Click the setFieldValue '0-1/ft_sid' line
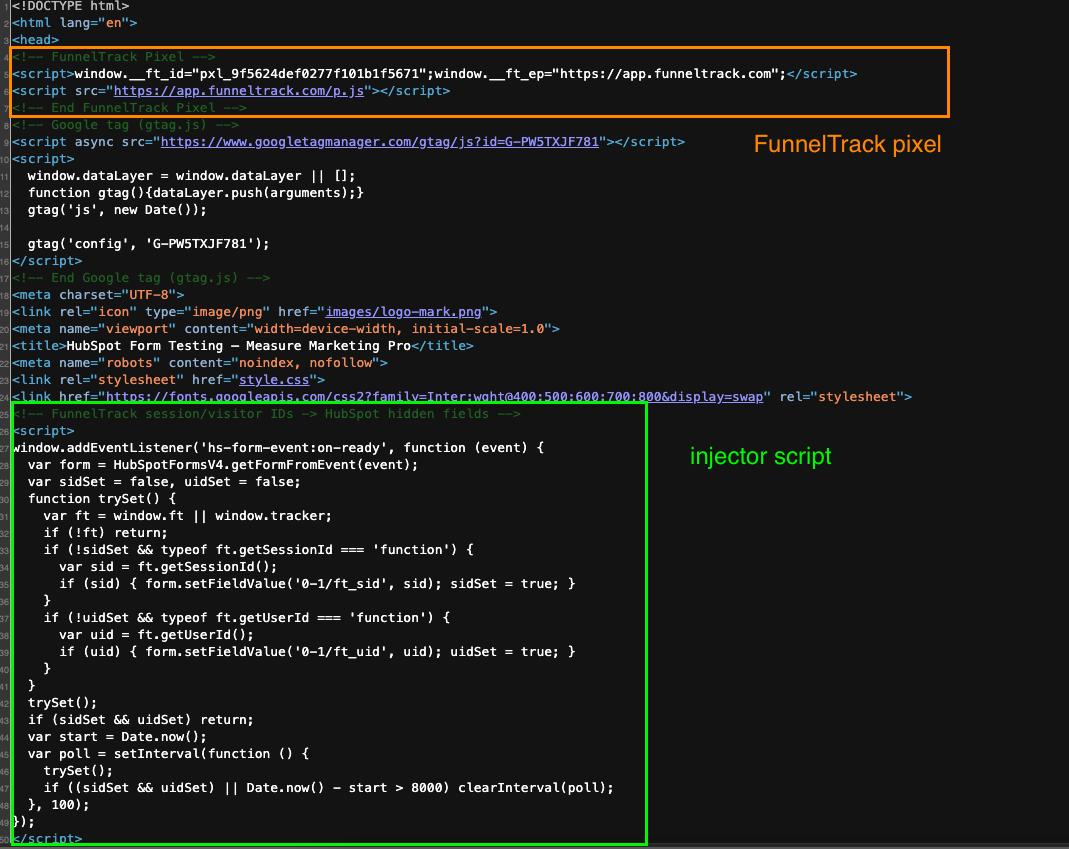This screenshot has width=1069, height=849. [317, 584]
